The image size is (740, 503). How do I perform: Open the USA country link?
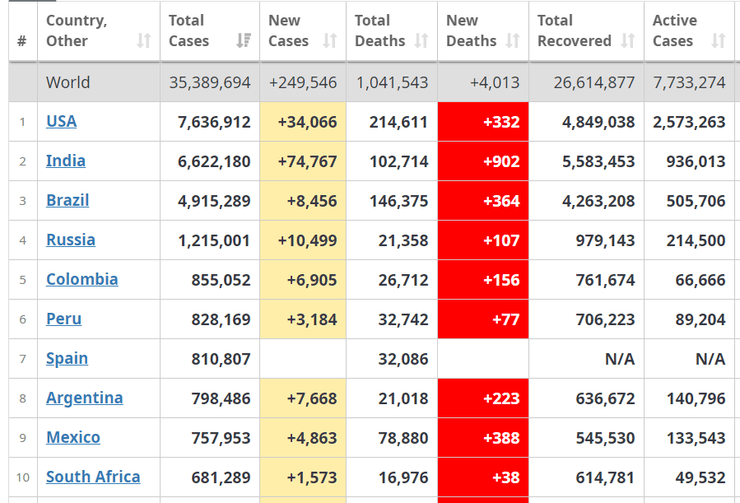pyautogui.click(x=61, y=121)
